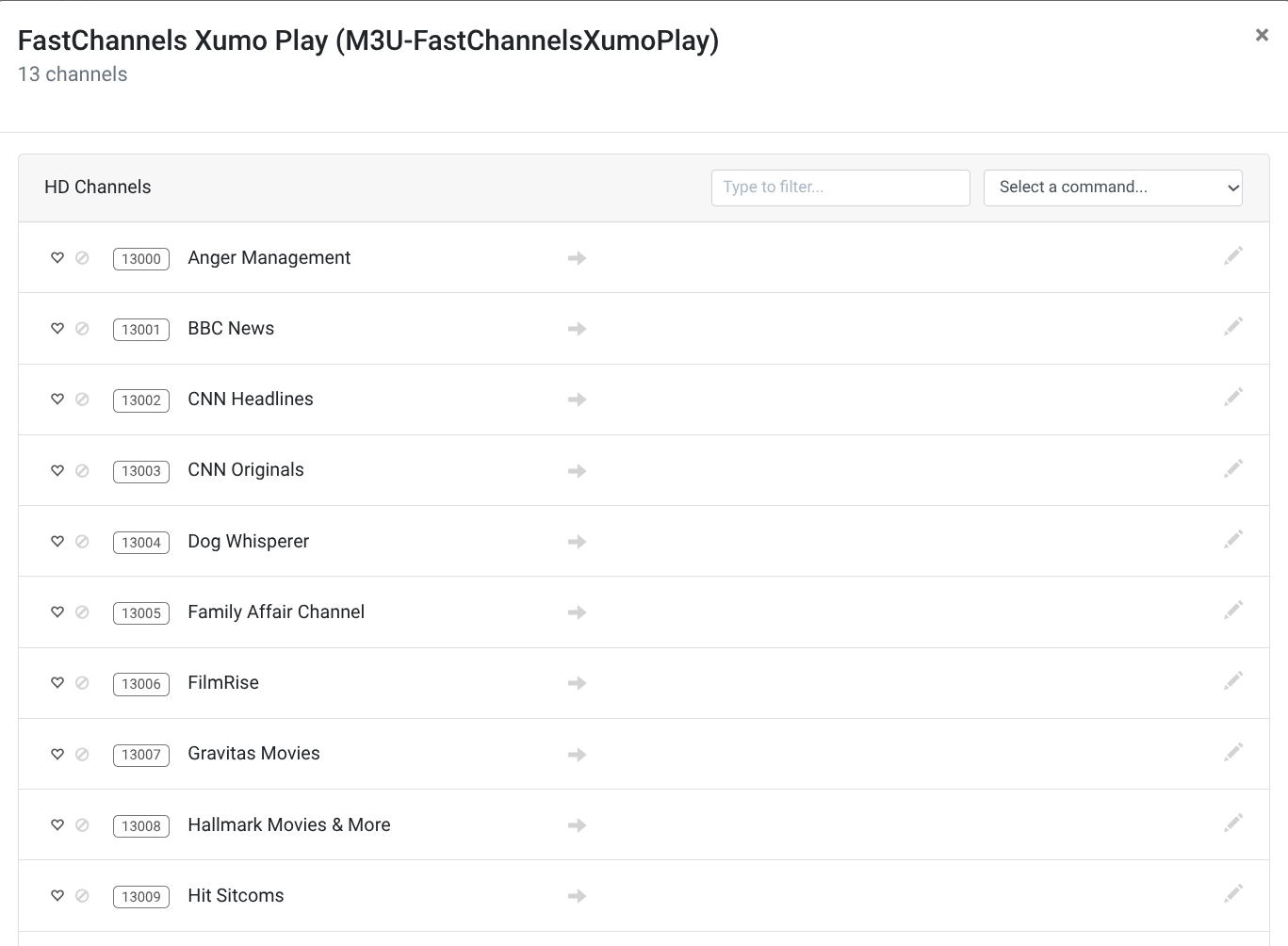Viewport: 1288px width, 946px height.
Task: Block the Anger Management channel
Action: pyautogui.click(x=82, y=258)
